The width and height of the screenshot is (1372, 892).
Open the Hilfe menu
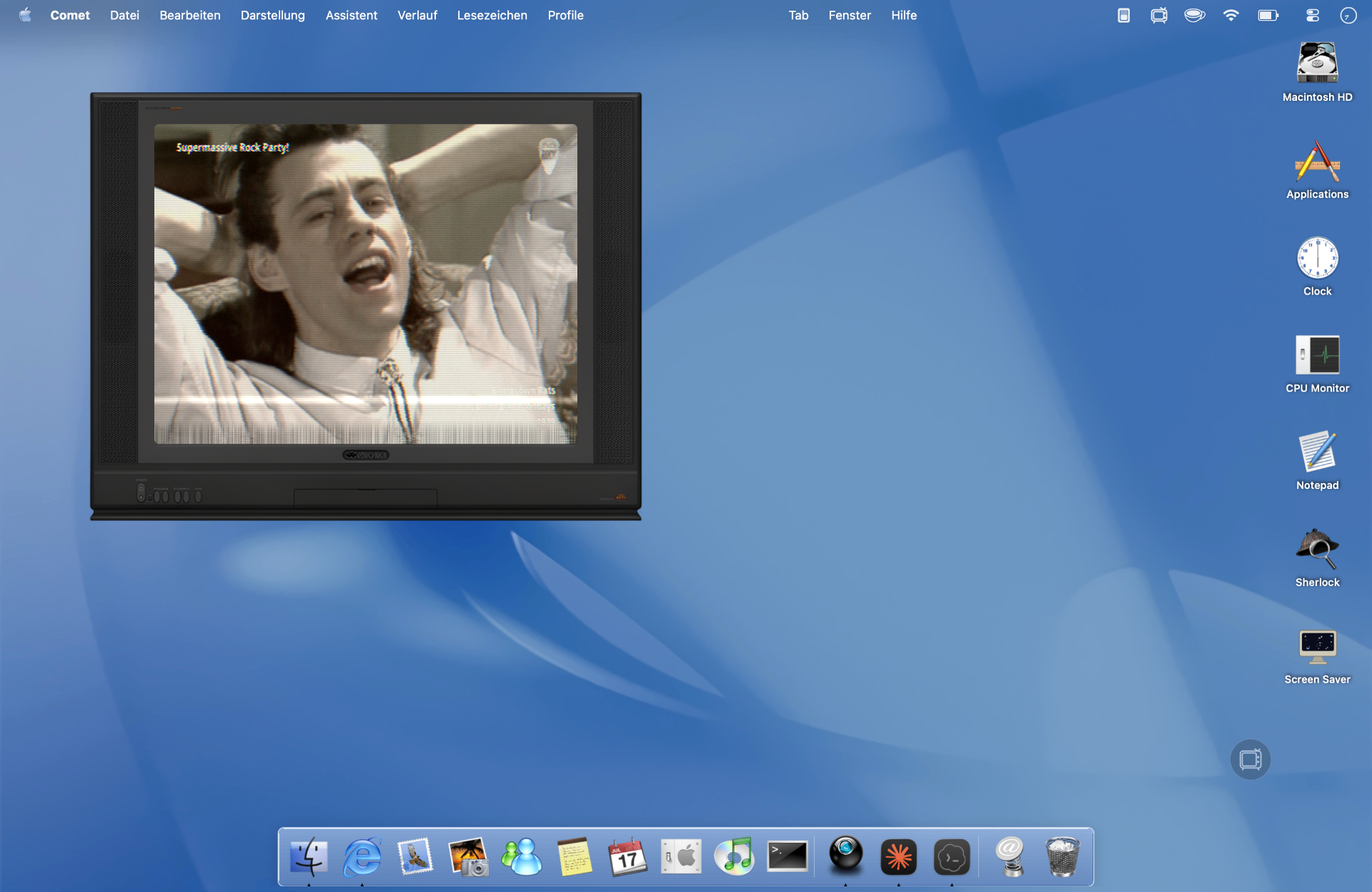tap(904, 15)
